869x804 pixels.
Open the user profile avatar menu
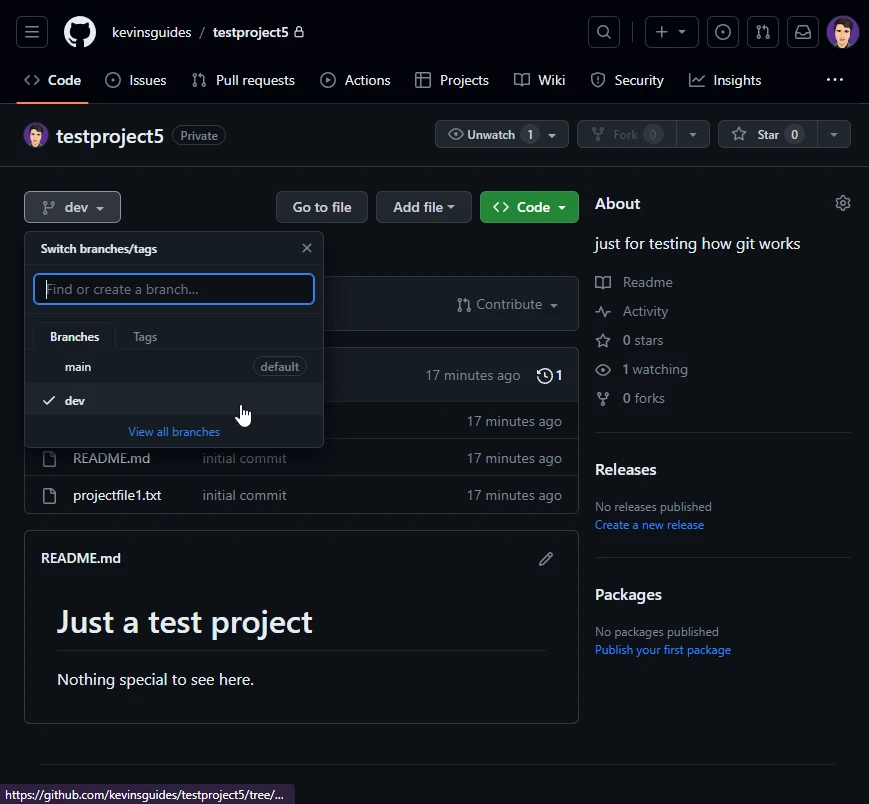click(x=842, y=32)
